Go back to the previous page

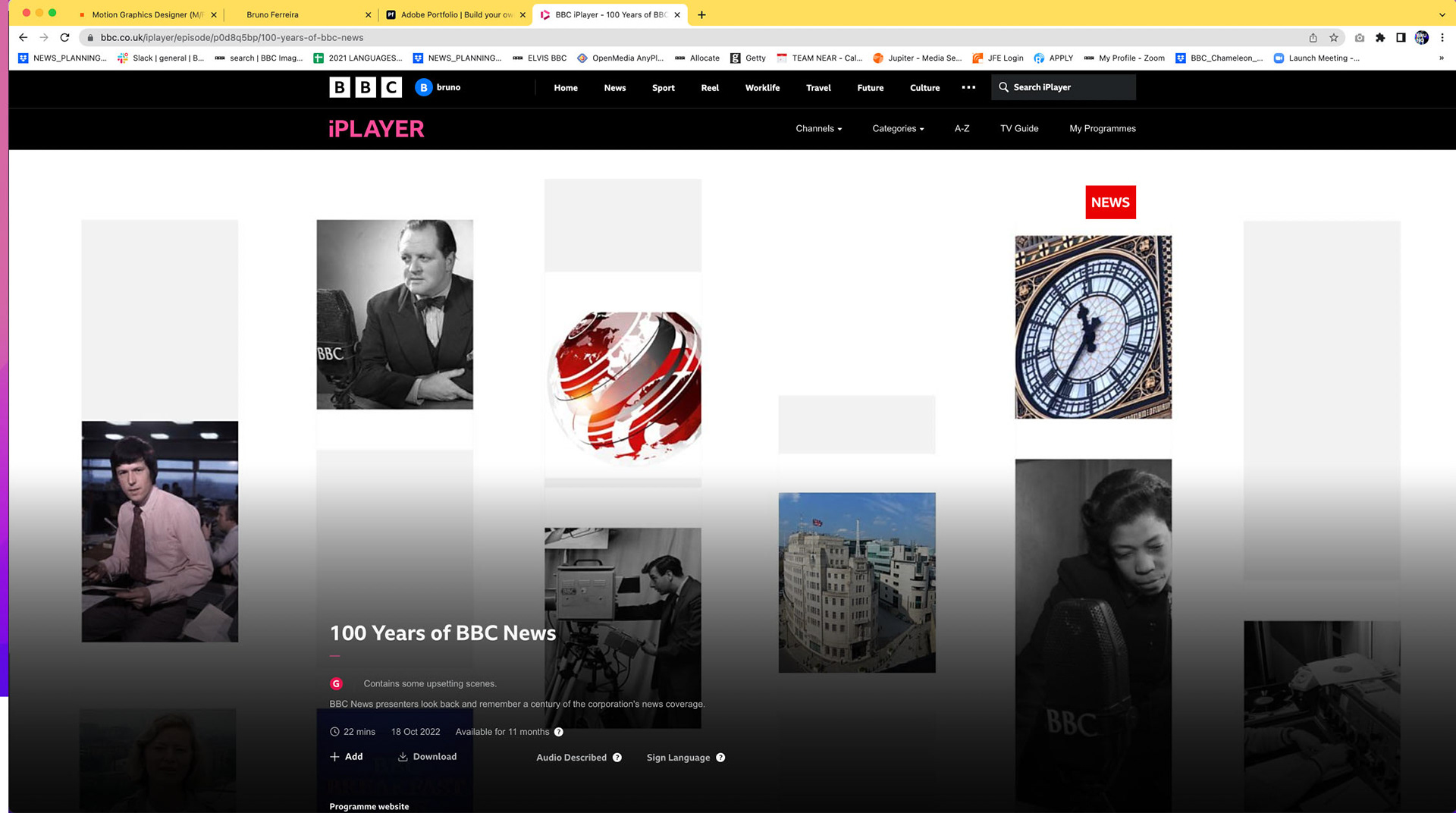pyautogui.click(x=23, y=37)
